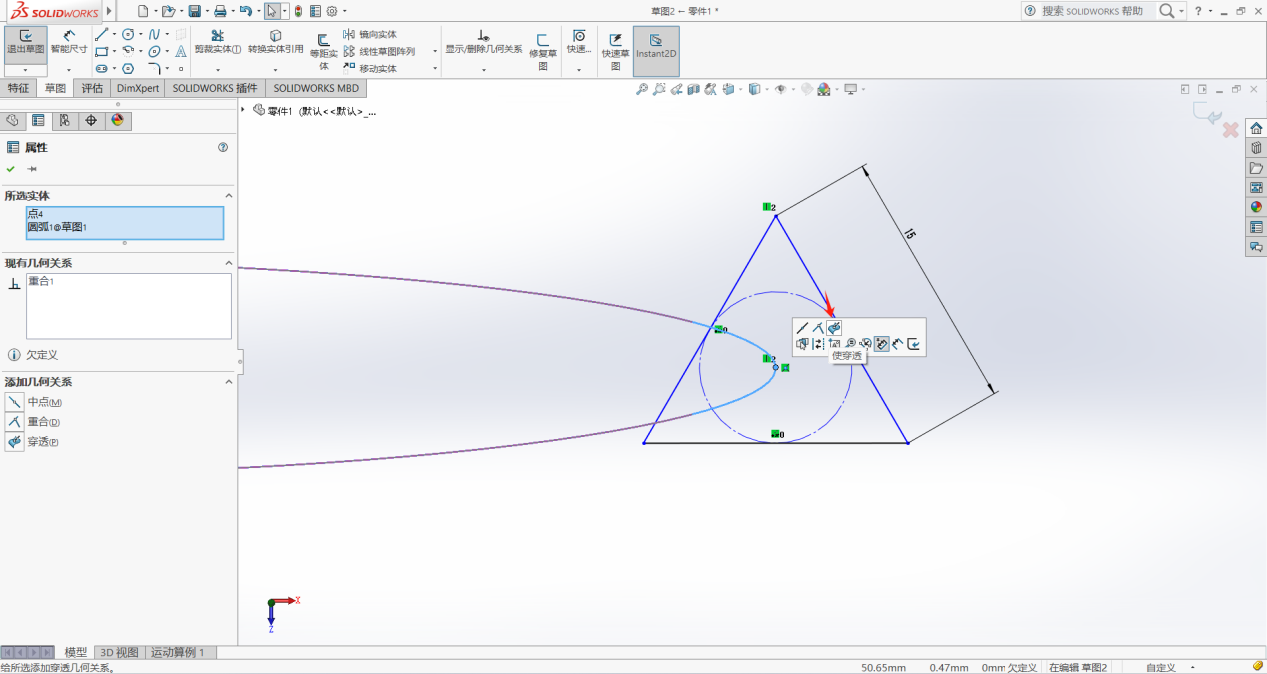1267x674 pixels.
Task: Collapse the Existing Relations (现有几何关系) section
Action: click(x=228, y=263)
